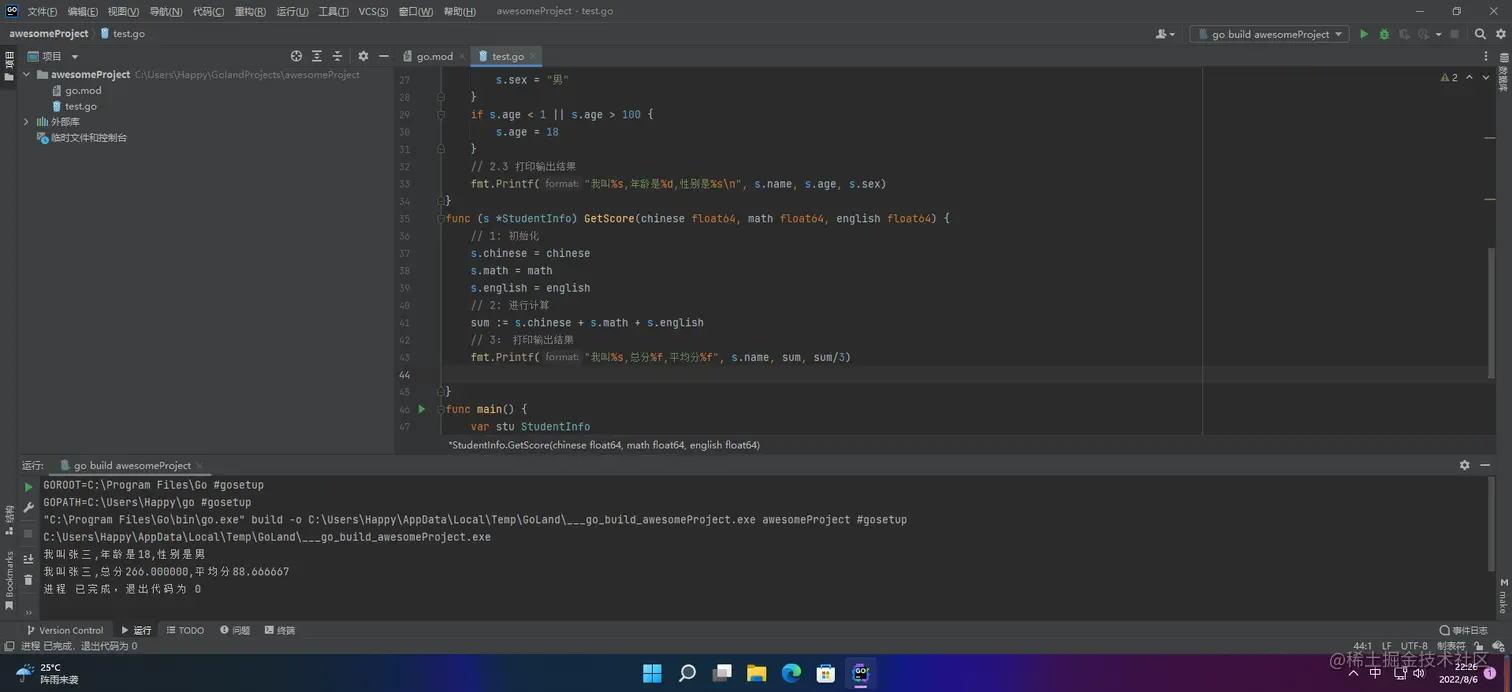Viewport: 1512px width, 692px height.
Task: Toggle code fold at line 35 GetScore
Action: coord(440,219)
